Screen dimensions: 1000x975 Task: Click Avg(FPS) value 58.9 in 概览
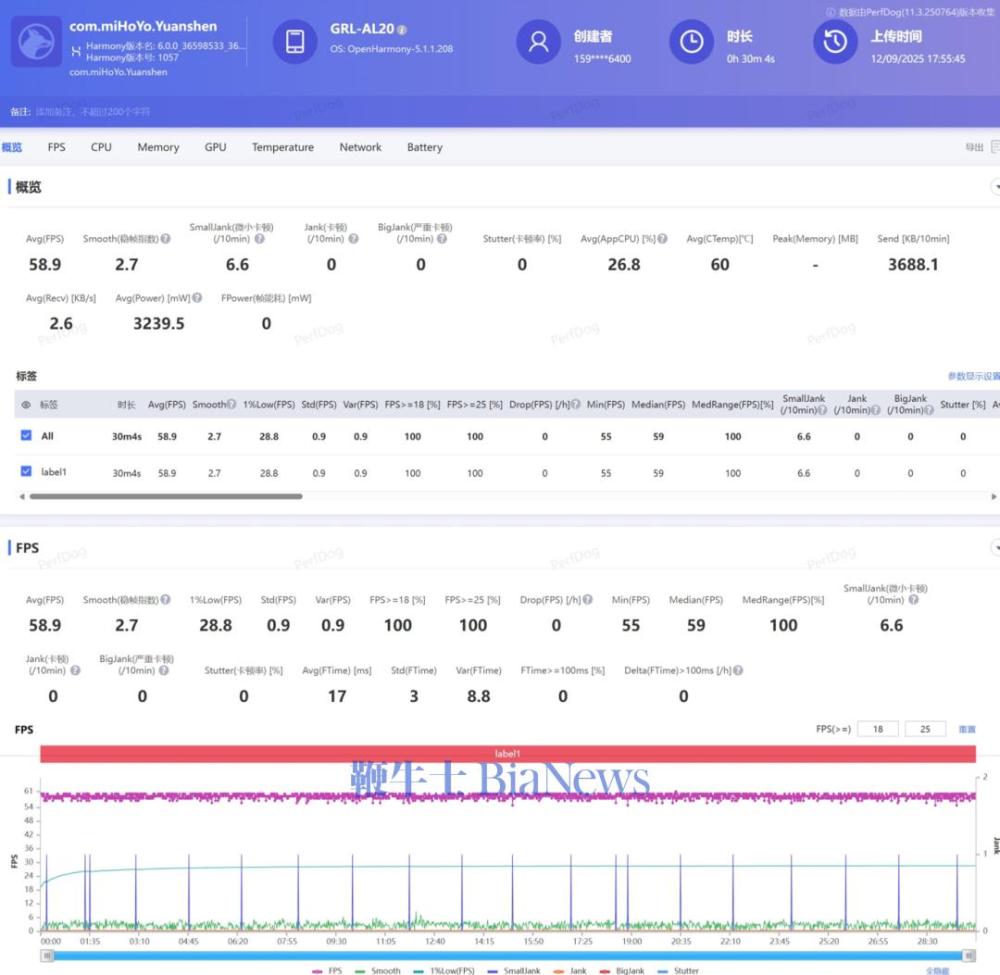pyautogui.click(x=45, y=265)
